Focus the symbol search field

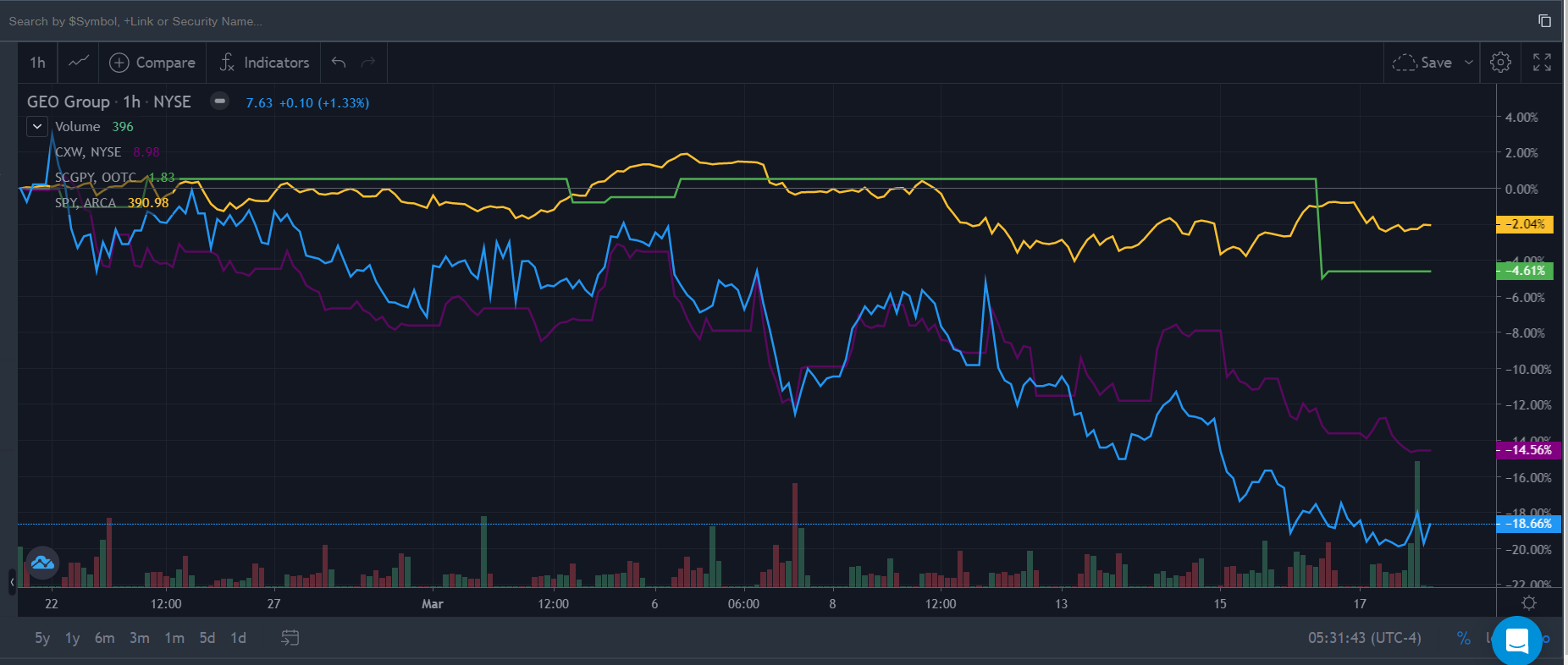[x=762, y=21]
